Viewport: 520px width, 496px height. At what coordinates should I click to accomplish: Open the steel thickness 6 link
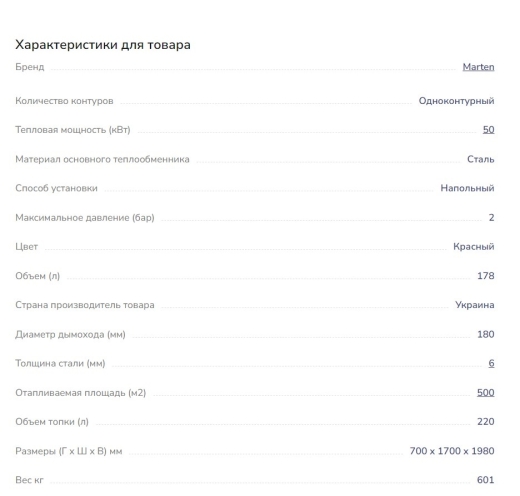pos(491,363)
